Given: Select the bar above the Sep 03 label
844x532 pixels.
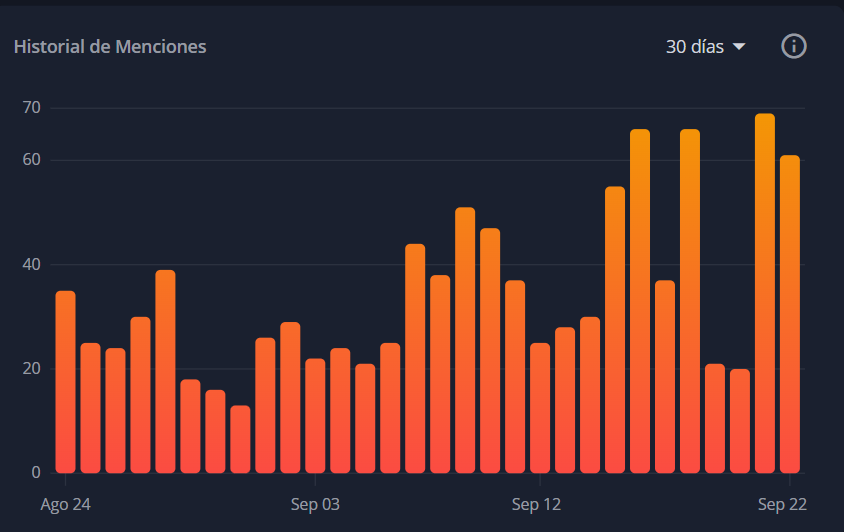Looking at the screenshot, I should click(315, 415).
